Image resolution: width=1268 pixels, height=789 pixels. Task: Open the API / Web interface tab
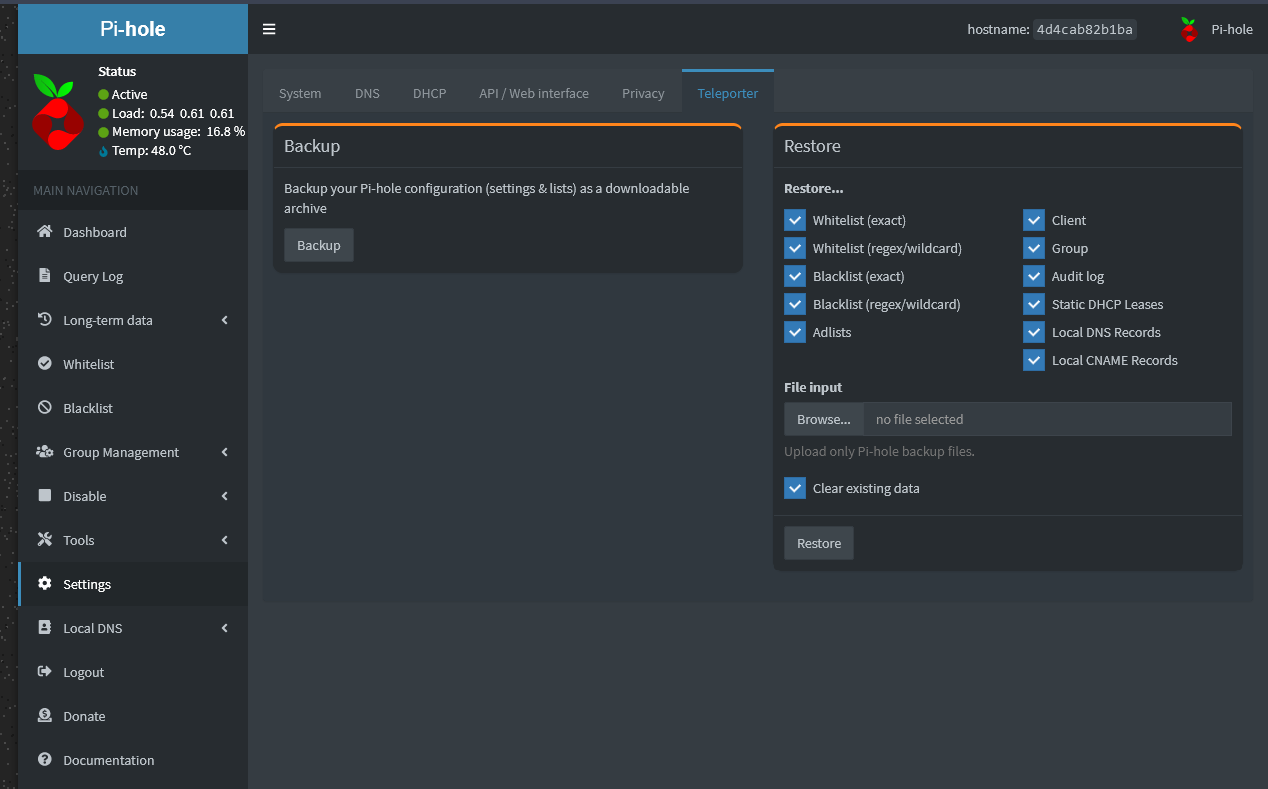[x=534, y=93]
